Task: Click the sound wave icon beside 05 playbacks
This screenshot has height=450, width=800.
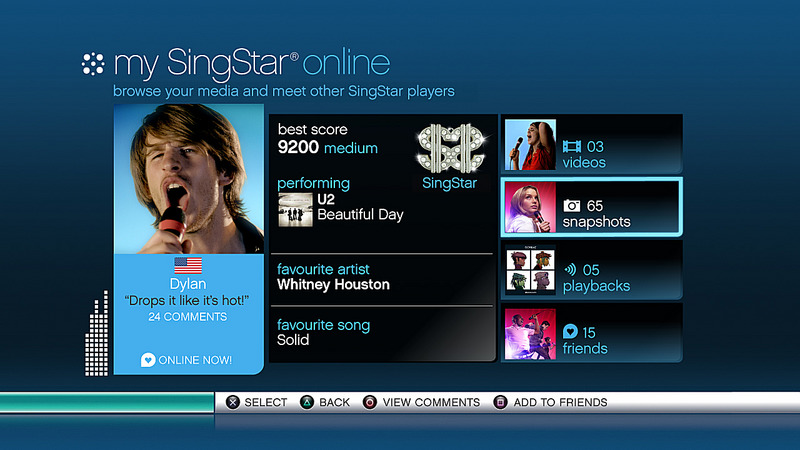Action: (x=570, y=269)
